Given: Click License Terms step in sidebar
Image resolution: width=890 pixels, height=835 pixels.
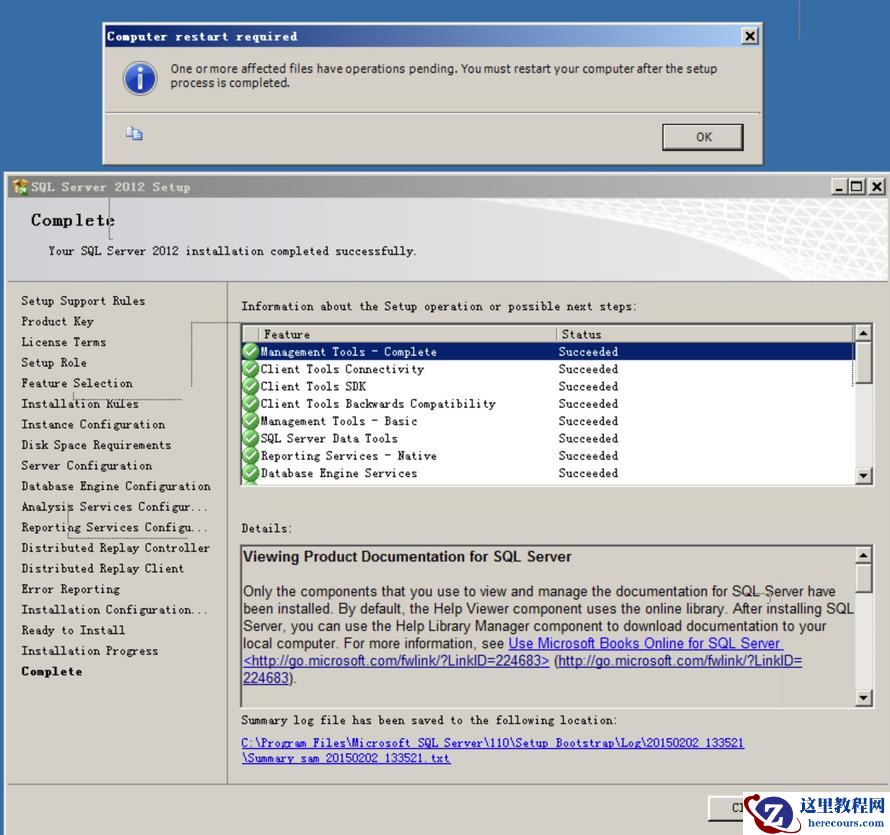Looking at the screenshot, I should click(x=64, y=342).
